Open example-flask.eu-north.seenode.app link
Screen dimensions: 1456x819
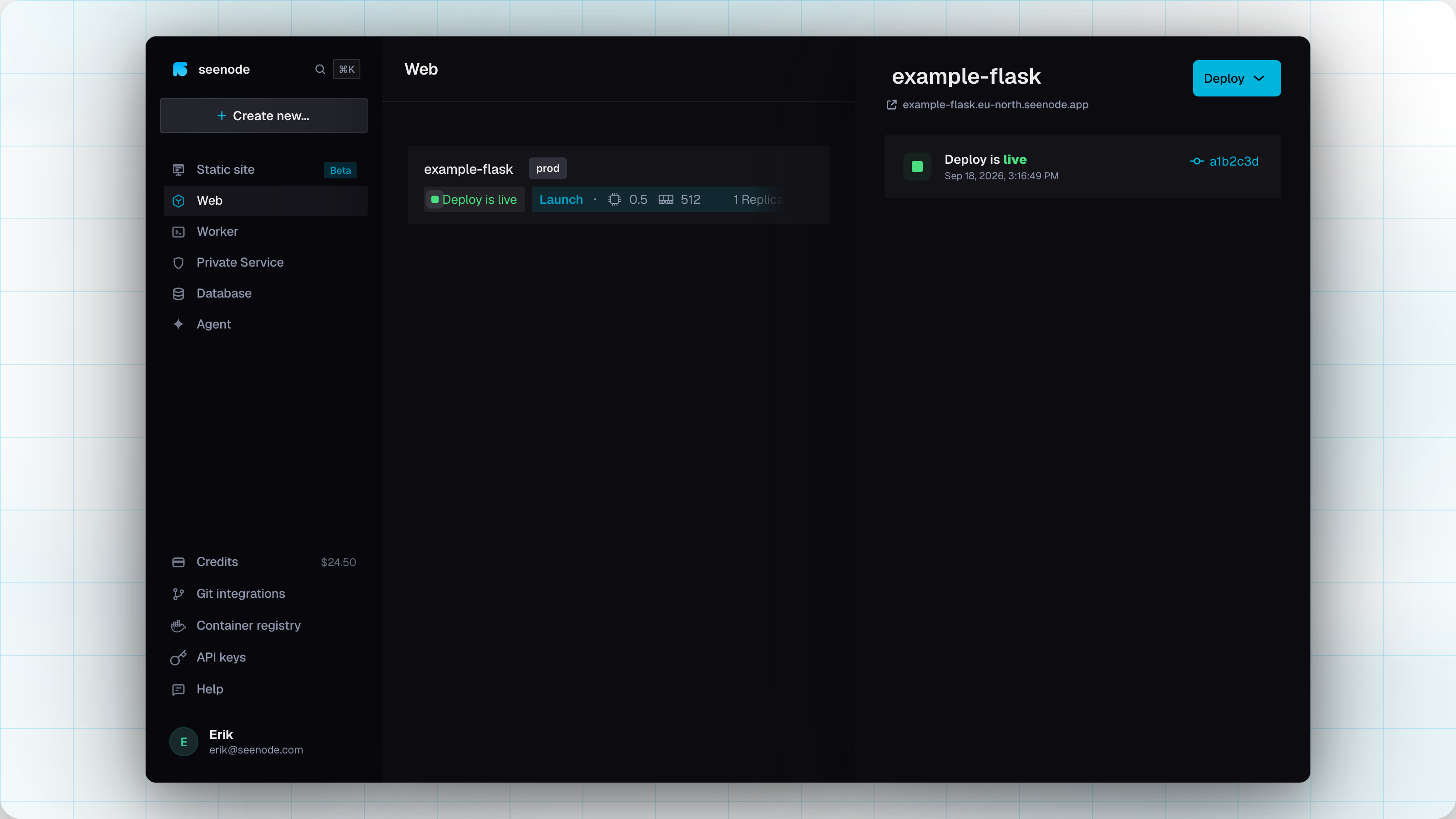(x=996, y=105)
